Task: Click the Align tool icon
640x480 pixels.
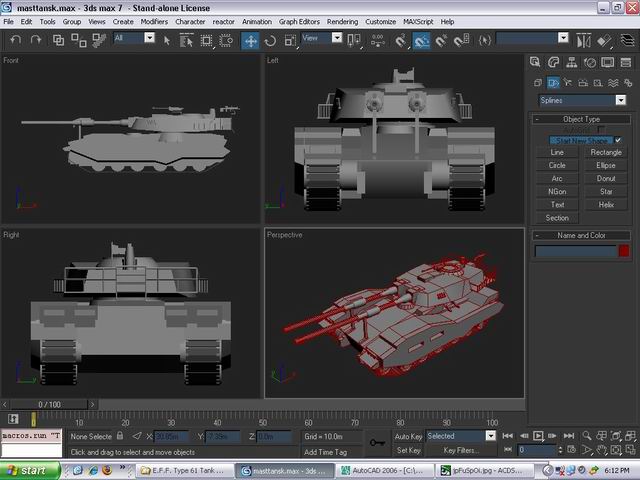Action: coord(604,40)
